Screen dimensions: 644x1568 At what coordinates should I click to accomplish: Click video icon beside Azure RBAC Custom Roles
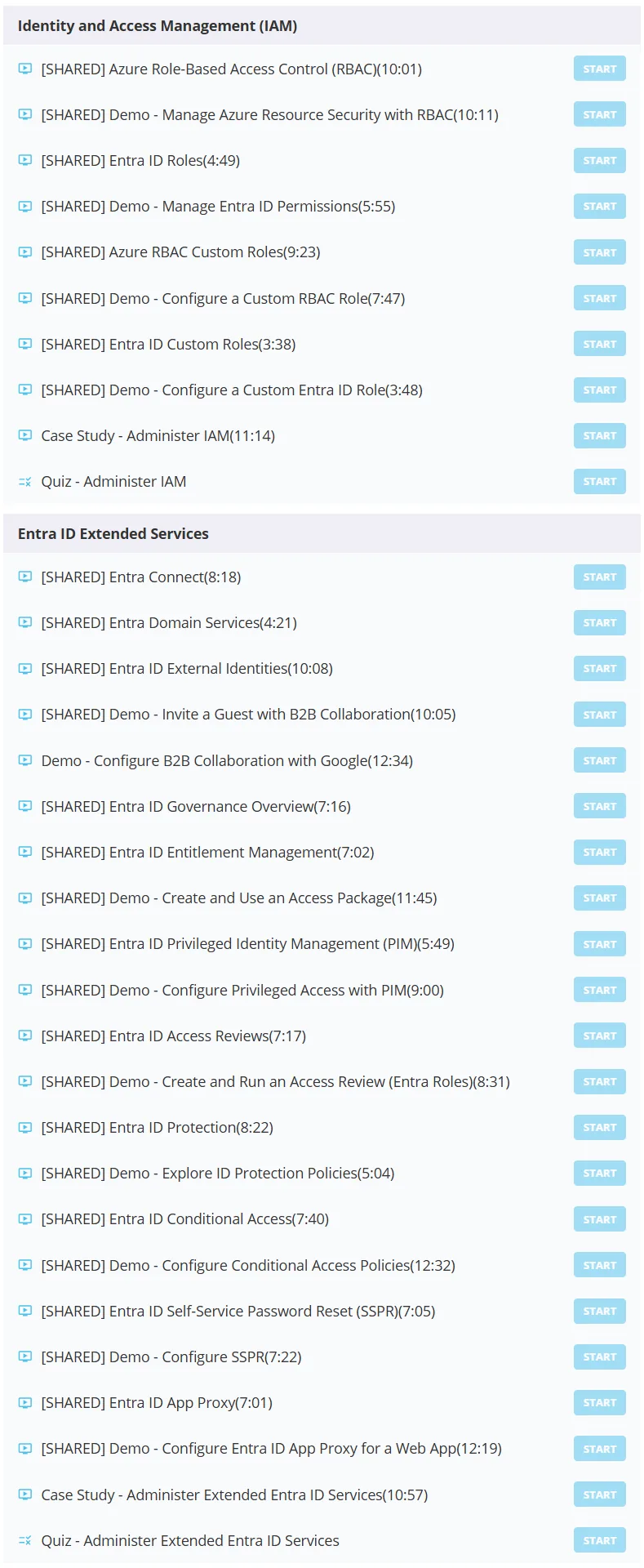click(24, 252)
